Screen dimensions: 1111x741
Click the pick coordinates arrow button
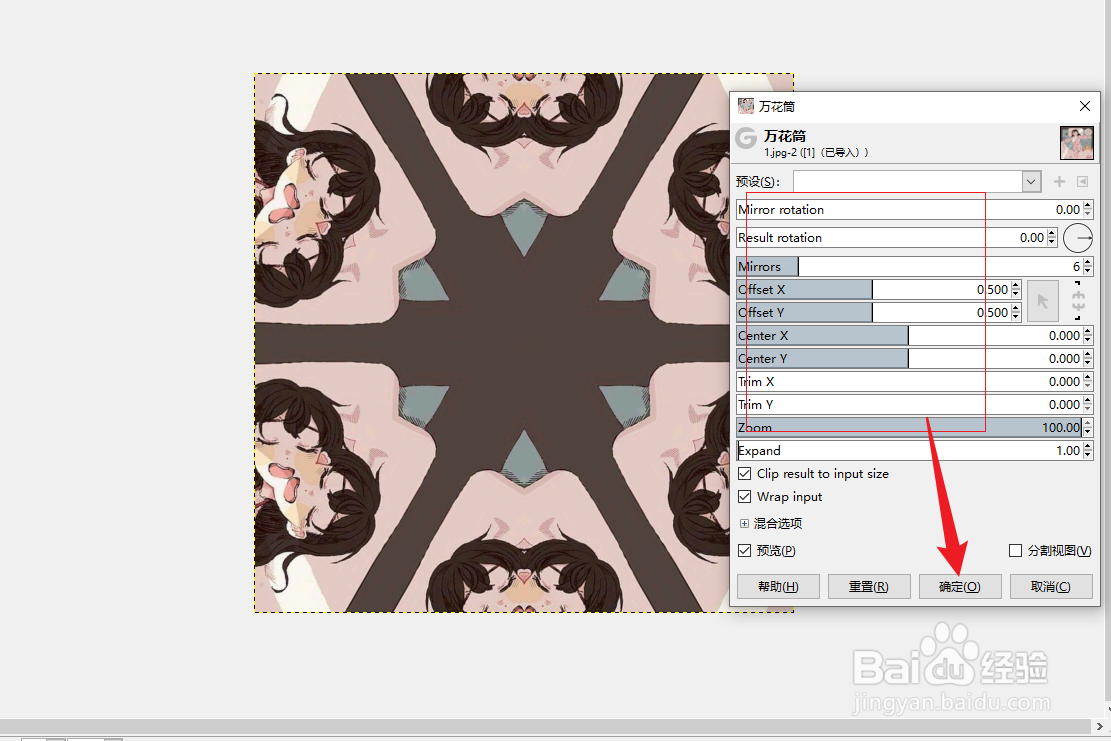(1042, 301)
